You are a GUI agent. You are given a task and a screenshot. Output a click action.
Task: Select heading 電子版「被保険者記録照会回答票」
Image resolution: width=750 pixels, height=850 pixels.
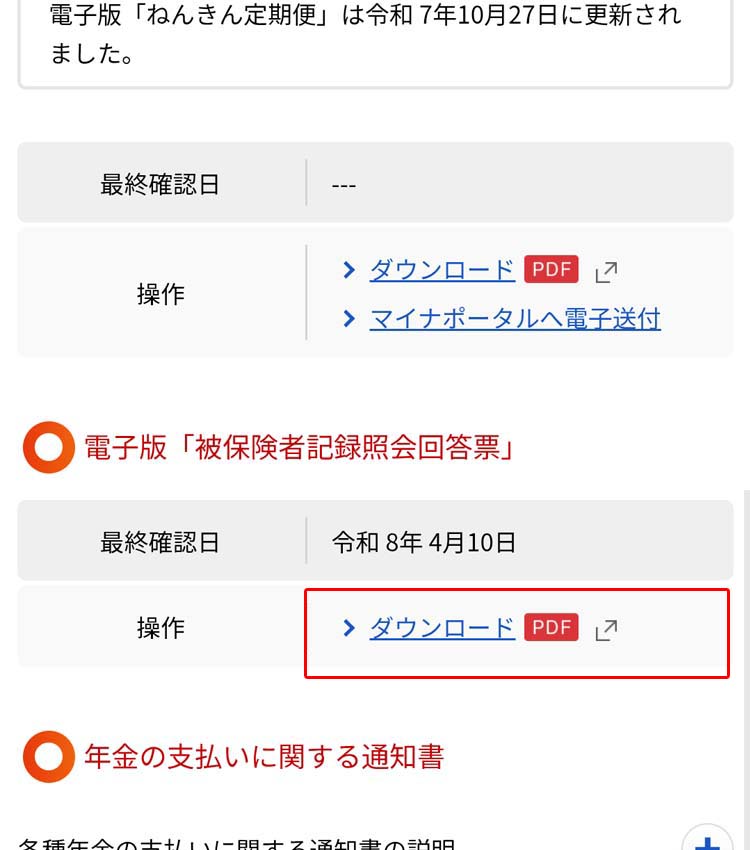click(299, 447)
